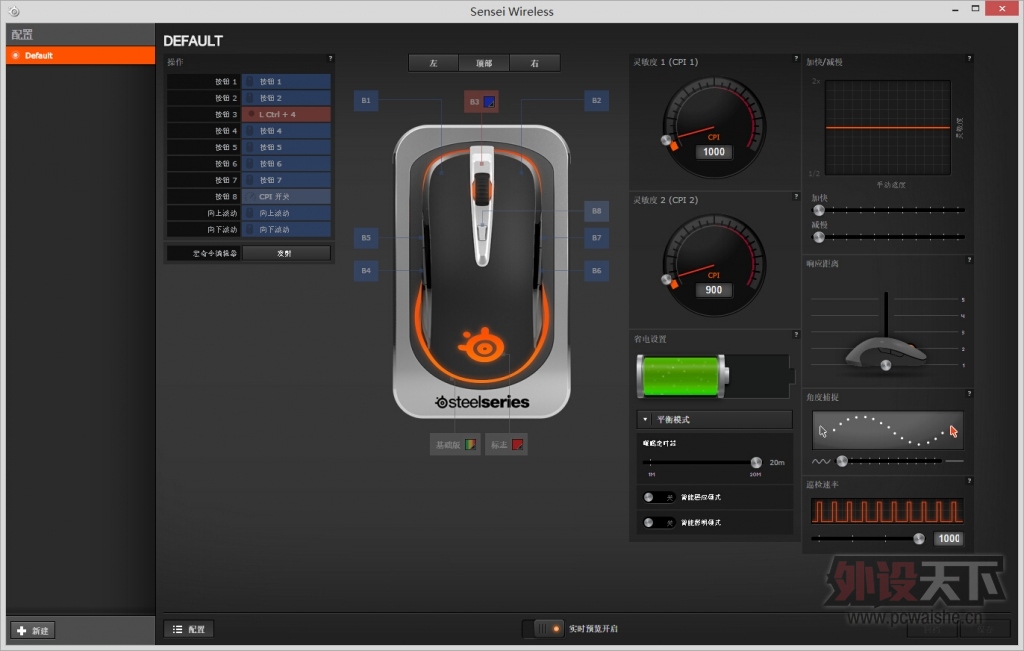Click the 加快 acceleration slider
This screenshot has width=1024, height=651.
[x=888, y=210]
